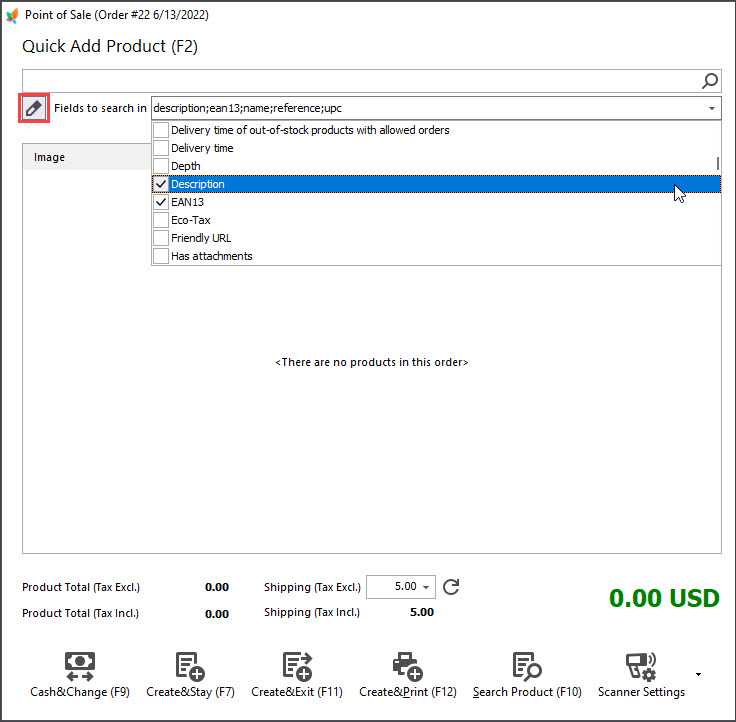Enable the Friendly URL checkbox
Viewport: 736px width, 722px height.
[x=161, y=238]
